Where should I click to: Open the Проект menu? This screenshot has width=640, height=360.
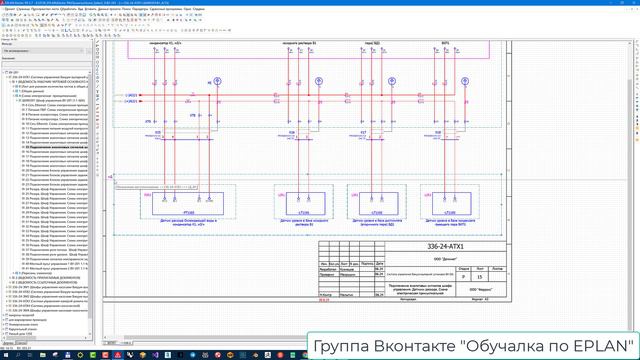click(x=9, y=9)
